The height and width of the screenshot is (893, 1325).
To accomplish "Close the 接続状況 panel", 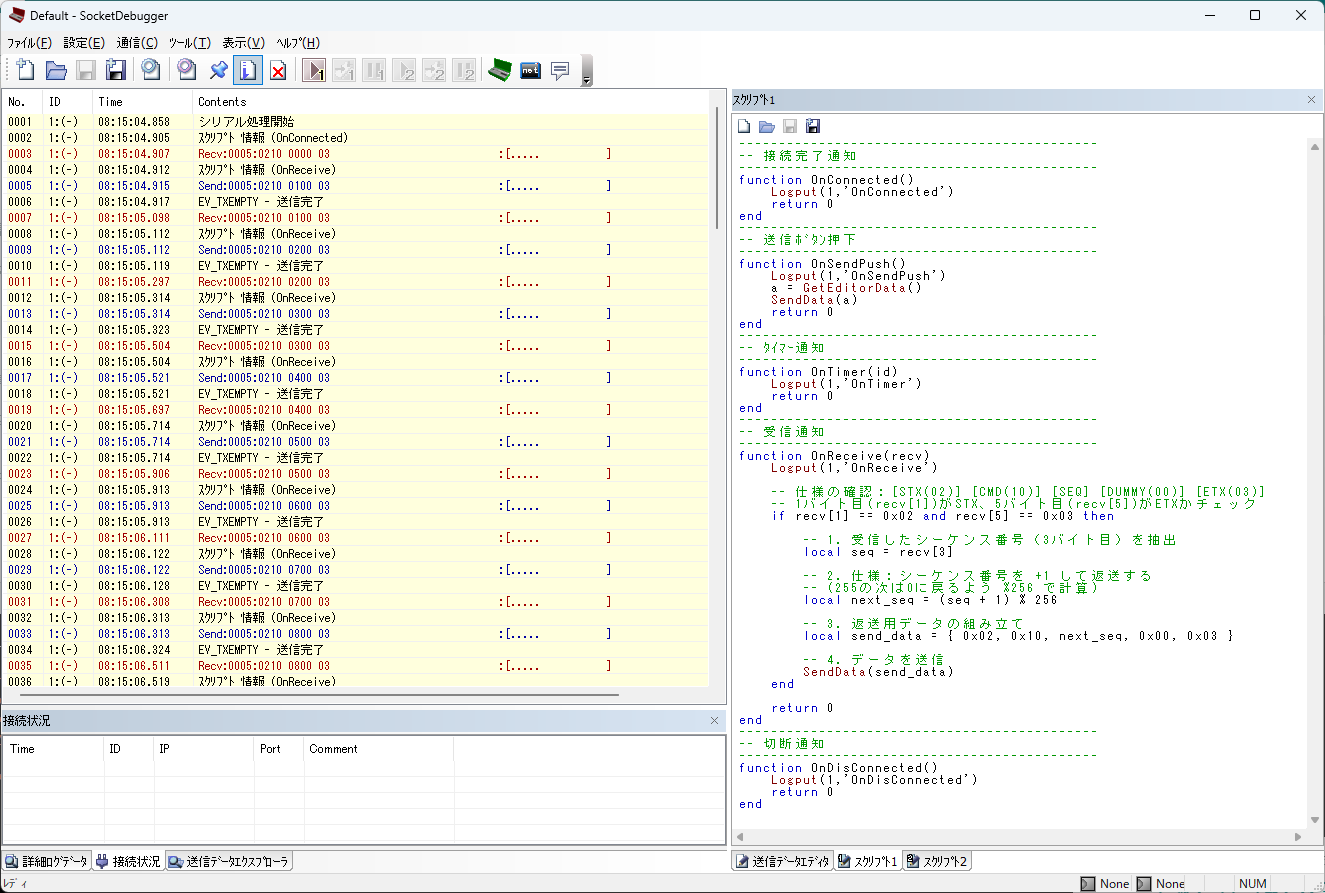I will (x=714, y=720).
